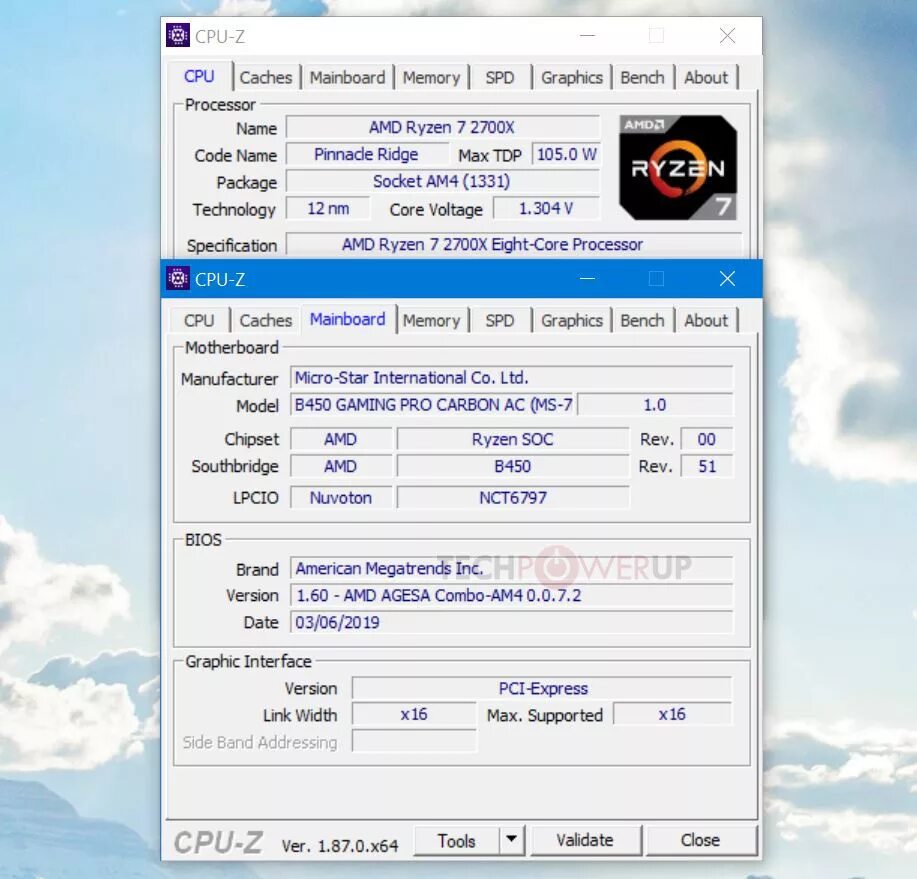Select About tab in back CPU-Z window
Viewport: 917px width, 879px height.
click(706, 77)
